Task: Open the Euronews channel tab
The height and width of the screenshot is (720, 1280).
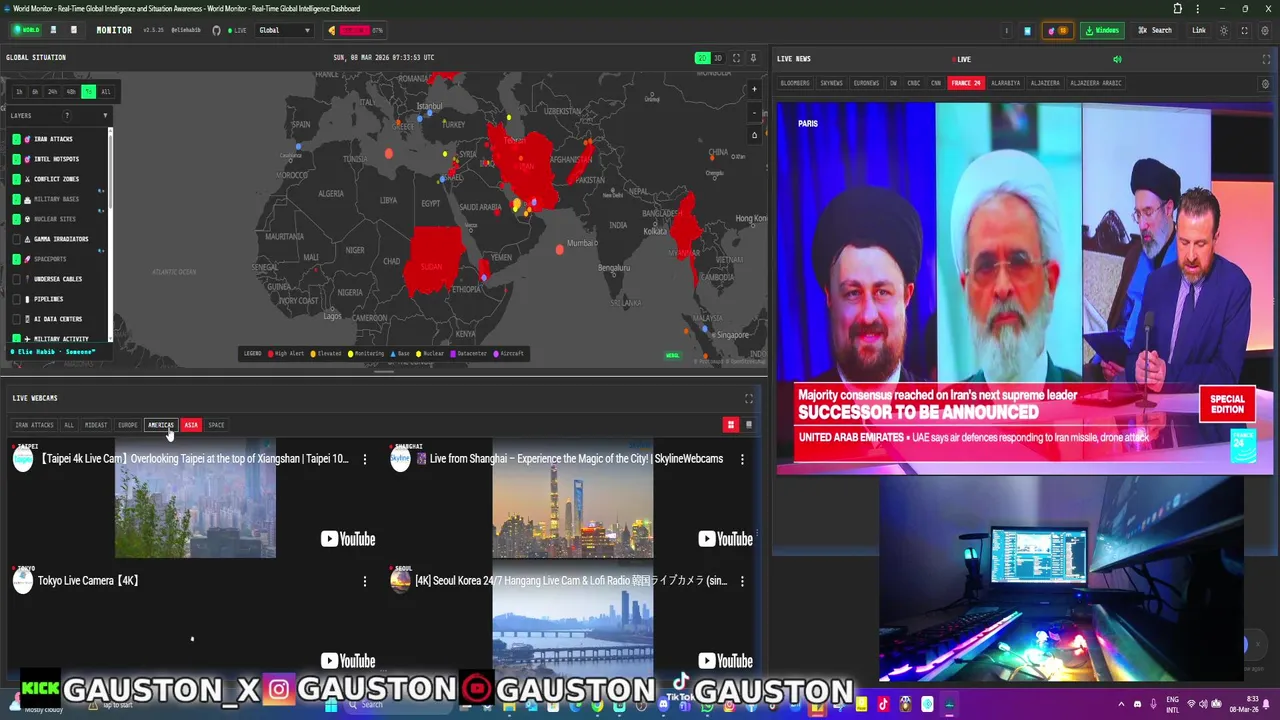Action: pyautogui.click(x=866, y=83)
